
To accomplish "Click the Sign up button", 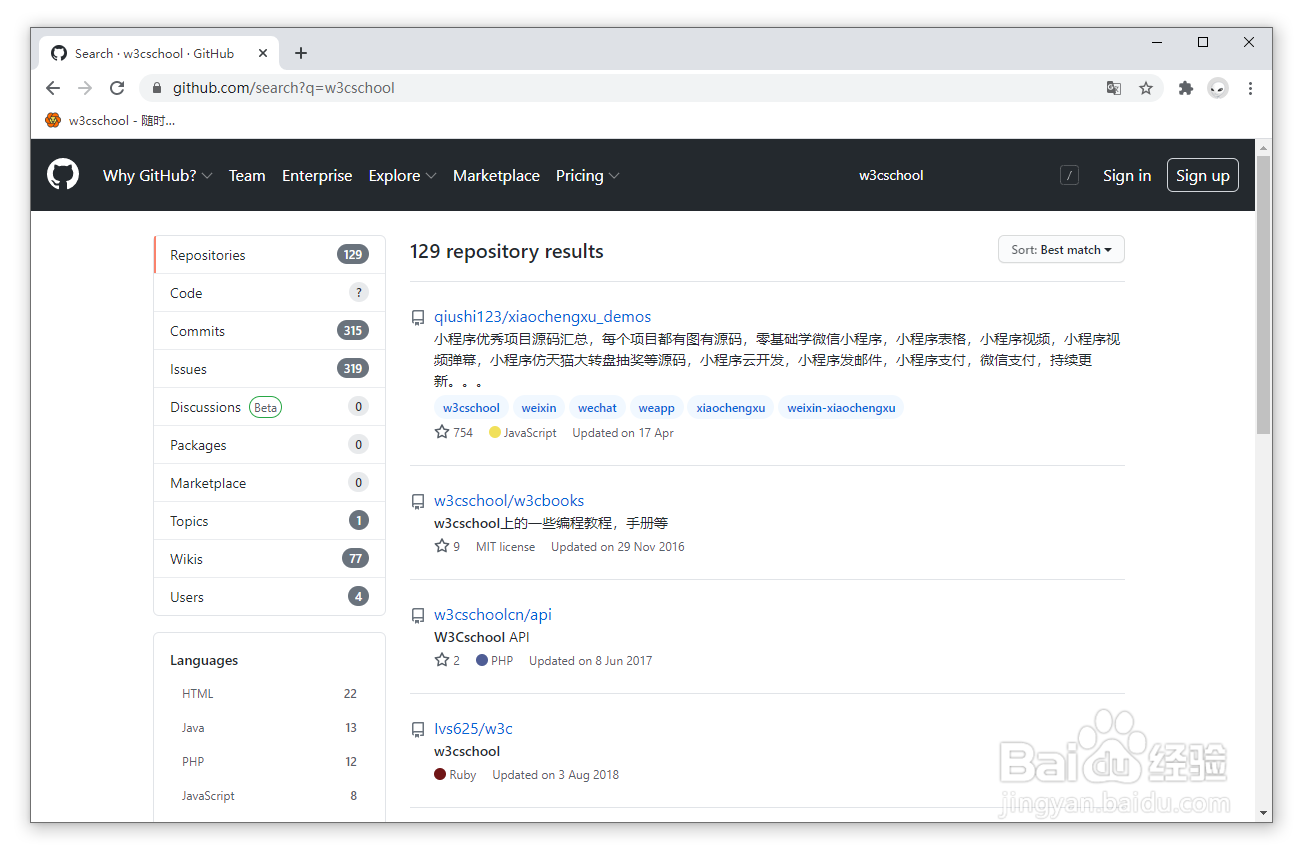I will tap(1203, 175).
